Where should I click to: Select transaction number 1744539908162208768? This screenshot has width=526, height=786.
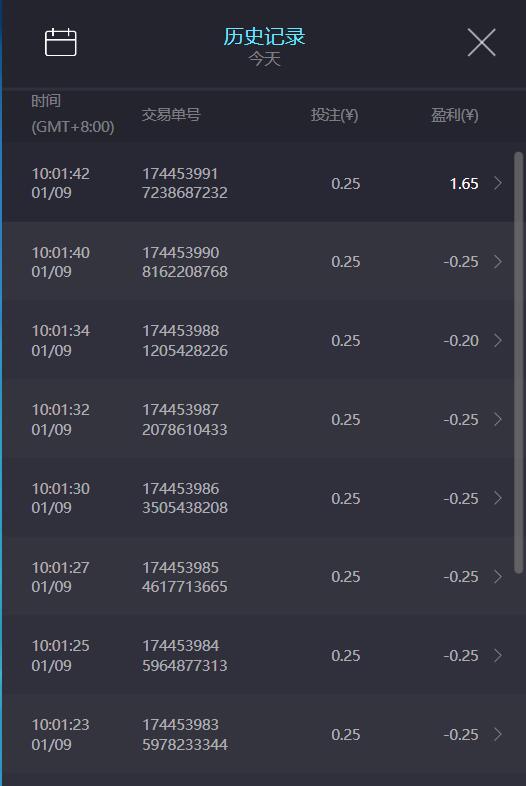[x=185, y=262]
